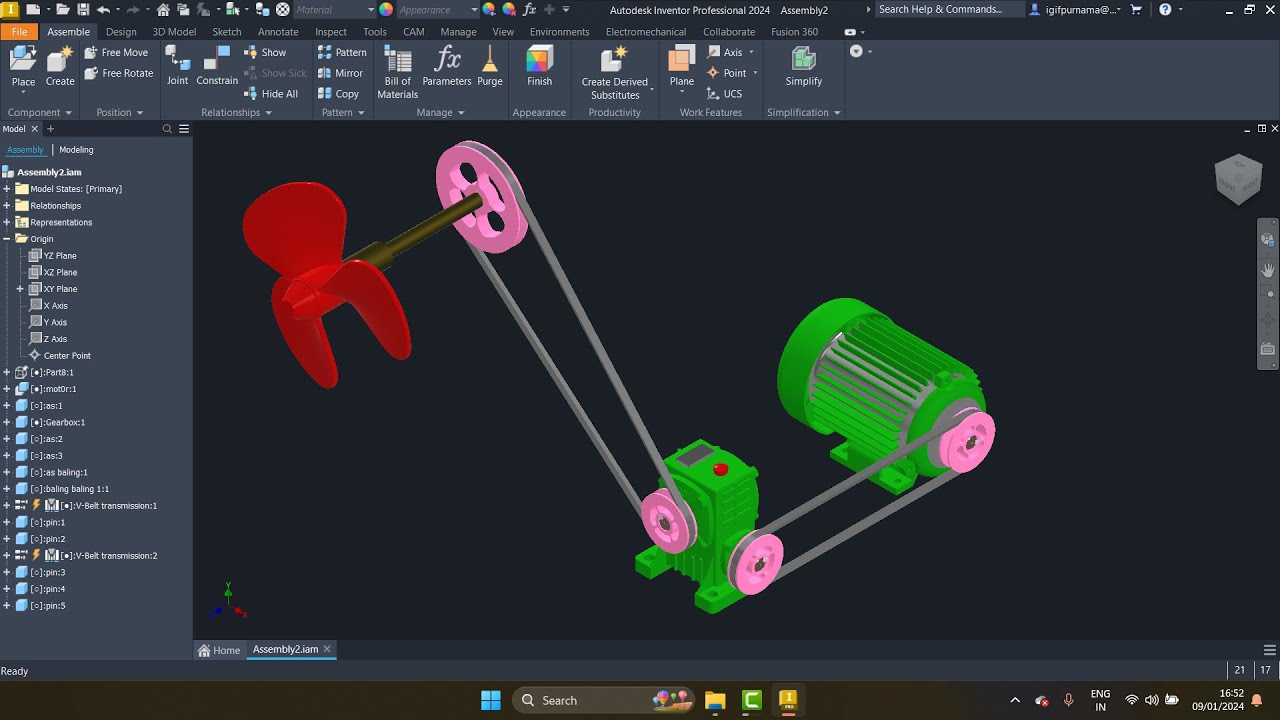Activate the Free Move tool
1280x720 pixels.
tap(116, 52)
